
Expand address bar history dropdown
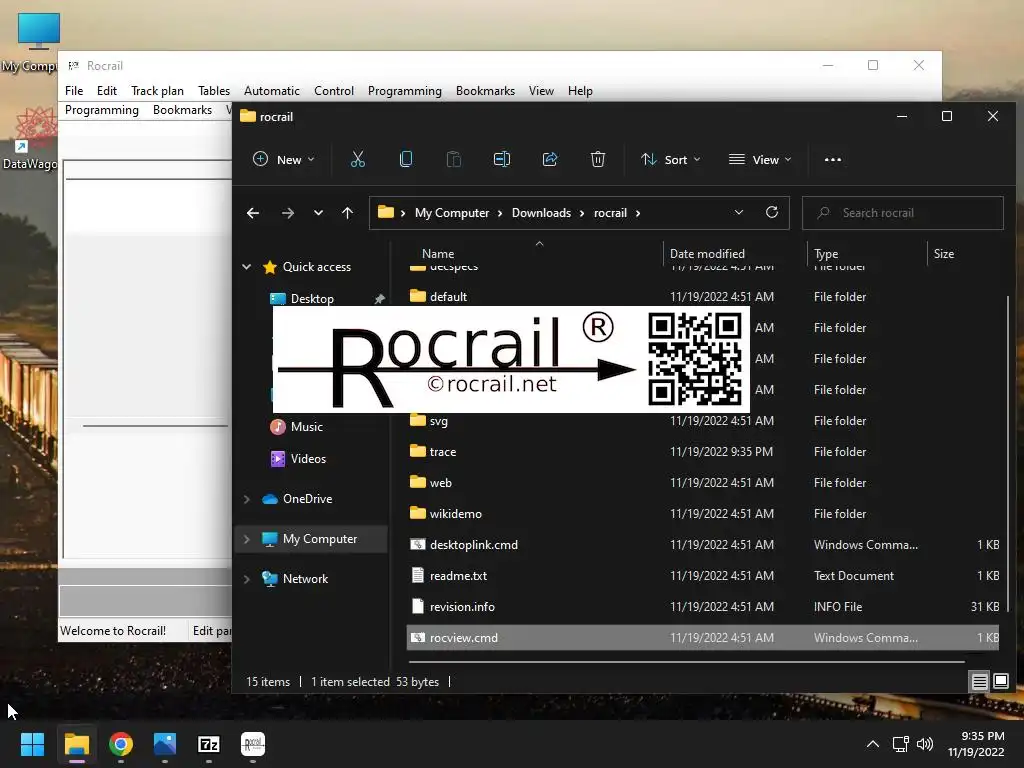point(739,212)
